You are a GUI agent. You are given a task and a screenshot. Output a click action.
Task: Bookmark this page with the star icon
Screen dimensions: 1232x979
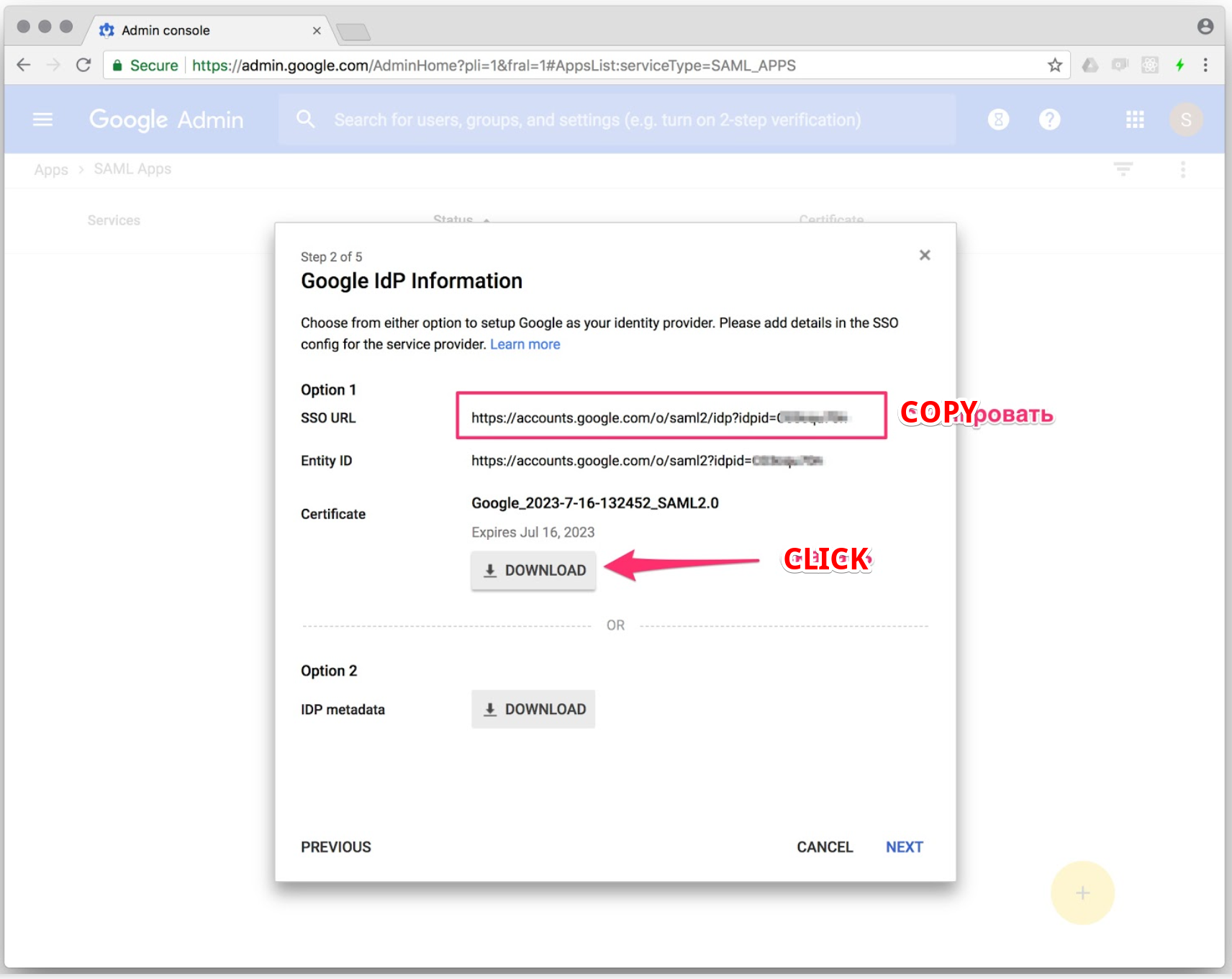click(1055, 66)
